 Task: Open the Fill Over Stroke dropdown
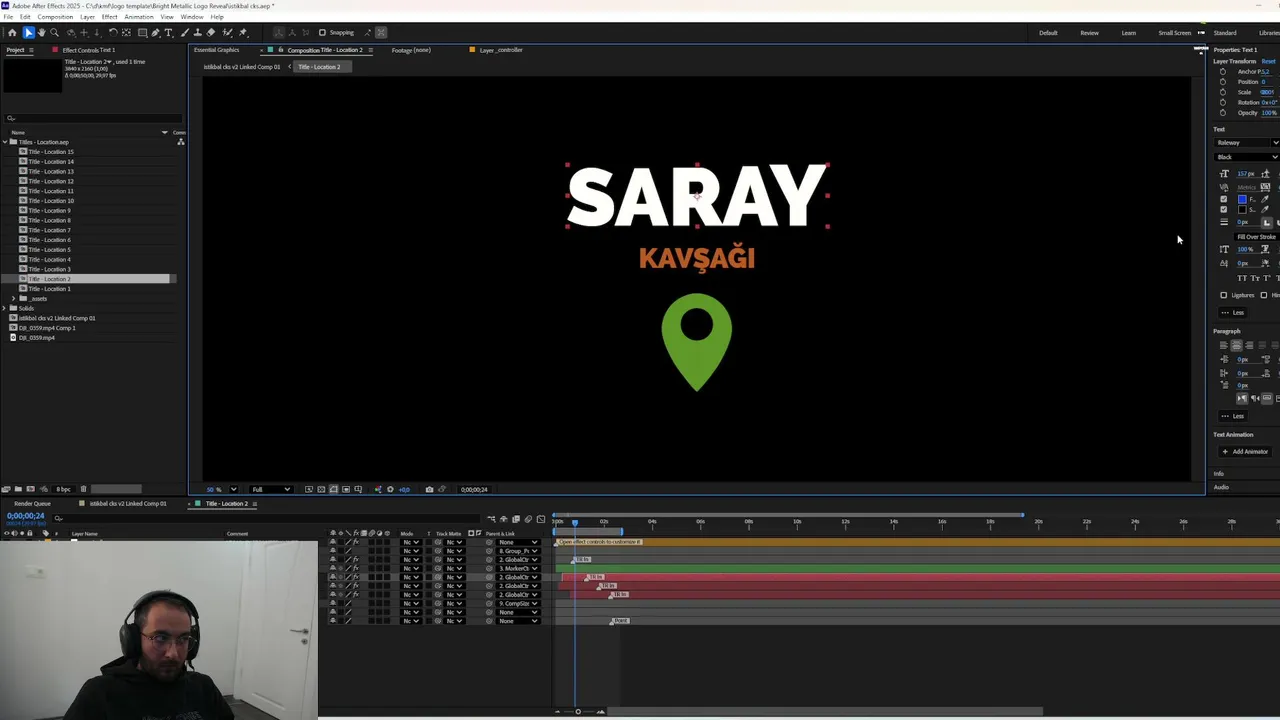[x=1257, y=237]
